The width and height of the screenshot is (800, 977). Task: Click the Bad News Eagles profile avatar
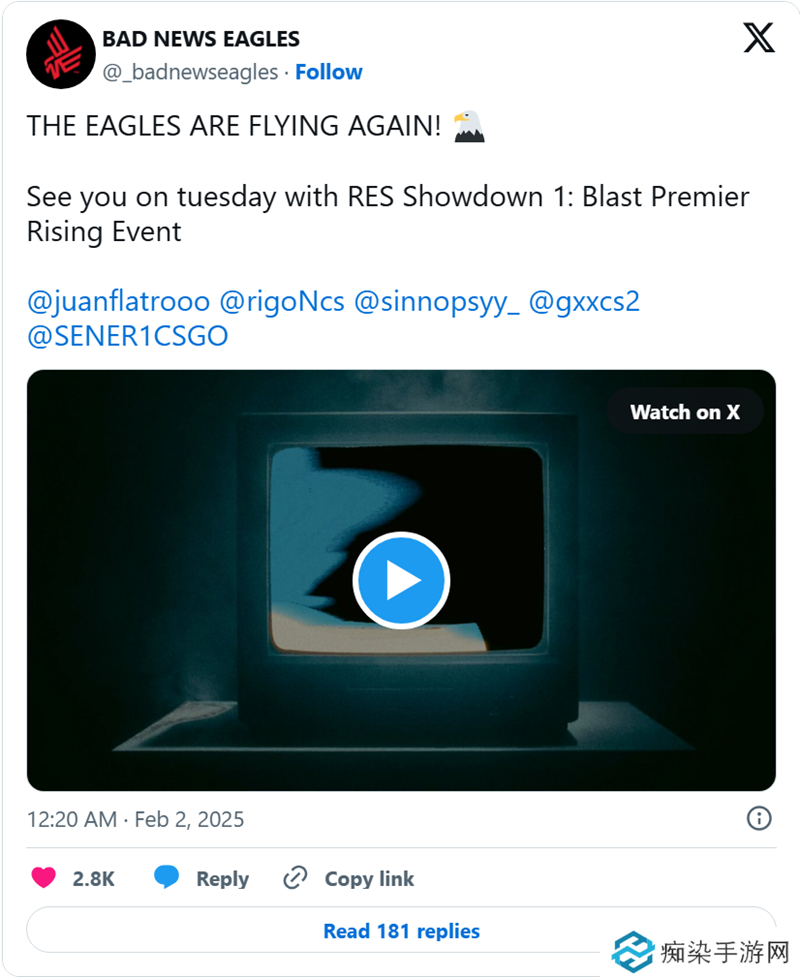pyautogui.click(x=61, y=54)
